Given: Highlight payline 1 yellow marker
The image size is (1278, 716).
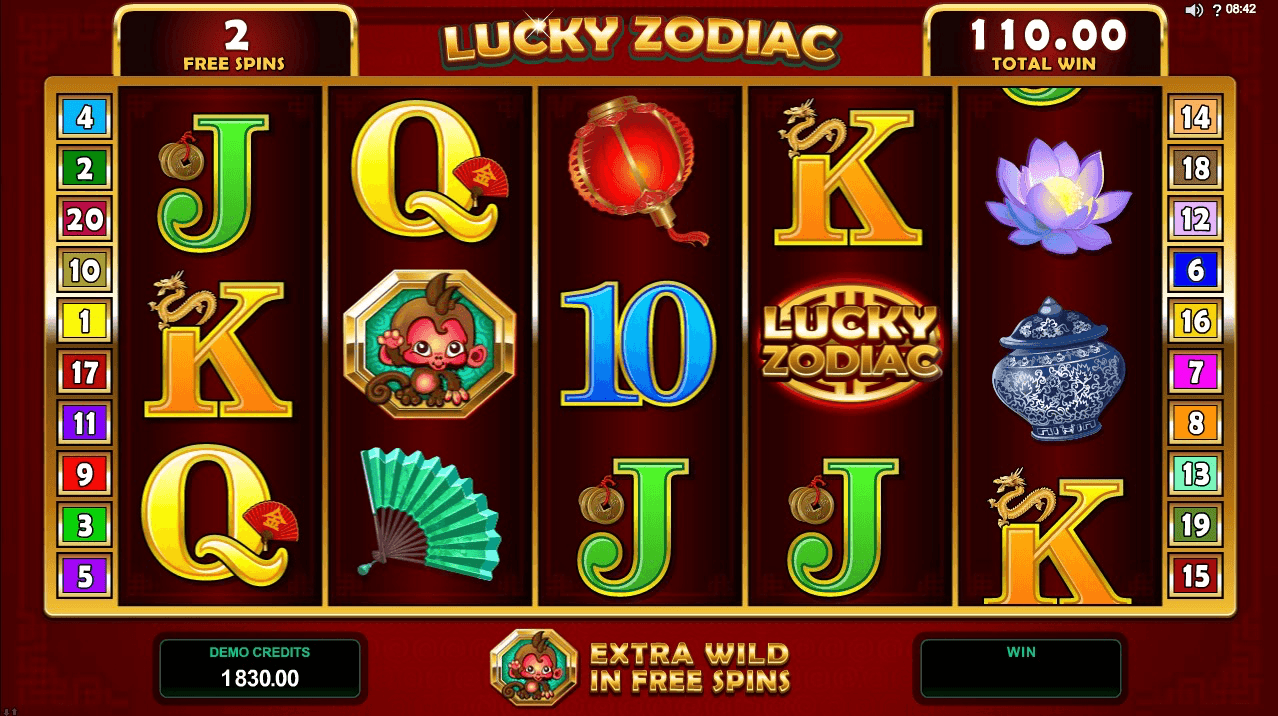Looking at the screenshot, I should (84, 321).
